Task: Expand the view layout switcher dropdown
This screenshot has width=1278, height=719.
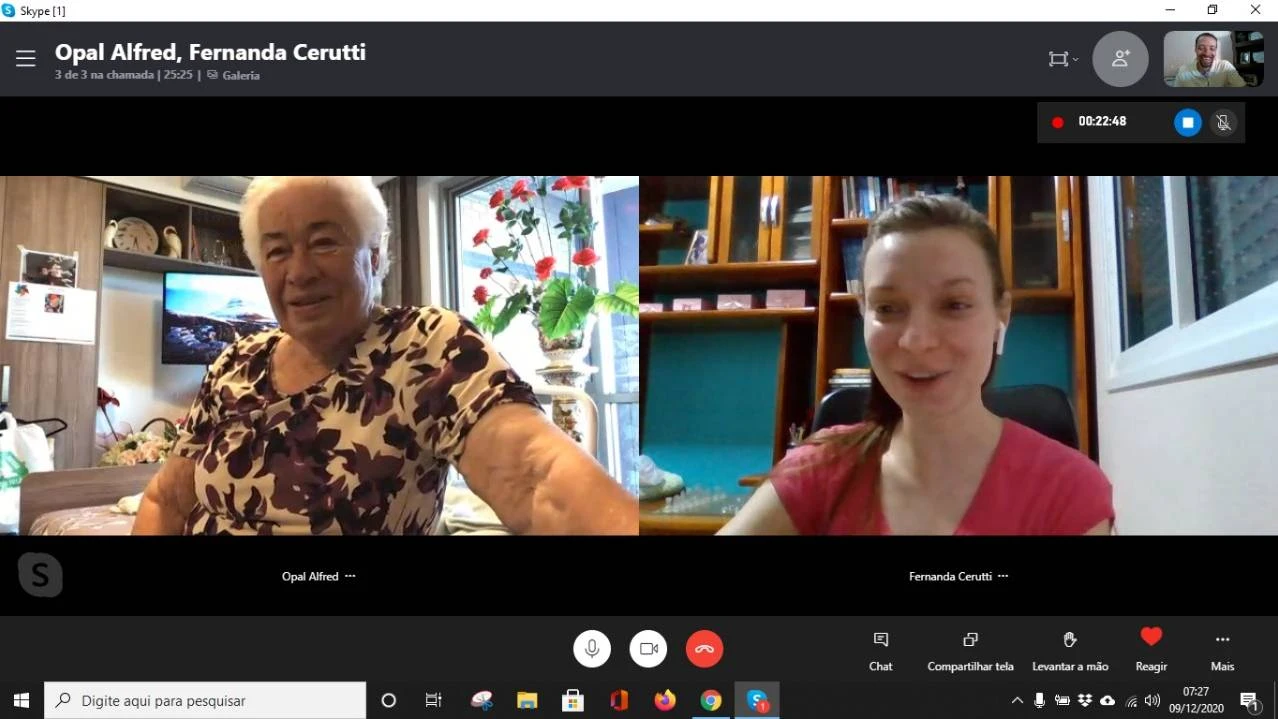Action: pos(1062,59)
